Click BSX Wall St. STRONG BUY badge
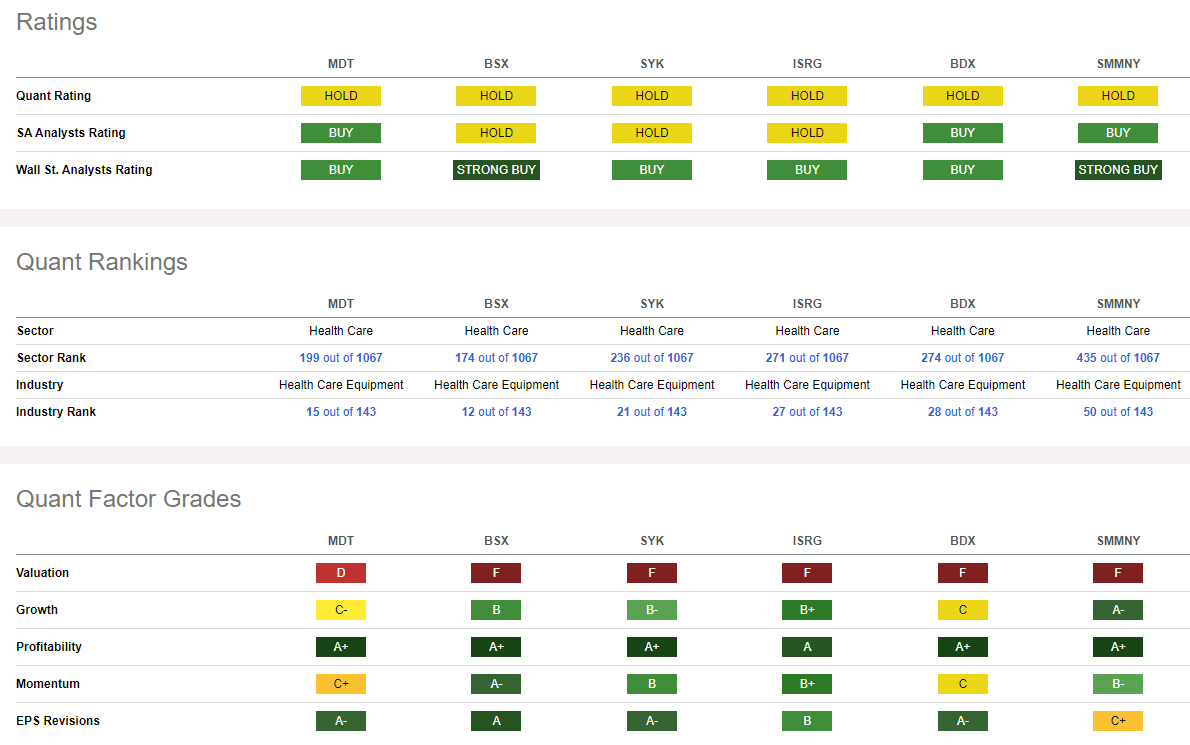1190x745 pixels. point(496,170)
